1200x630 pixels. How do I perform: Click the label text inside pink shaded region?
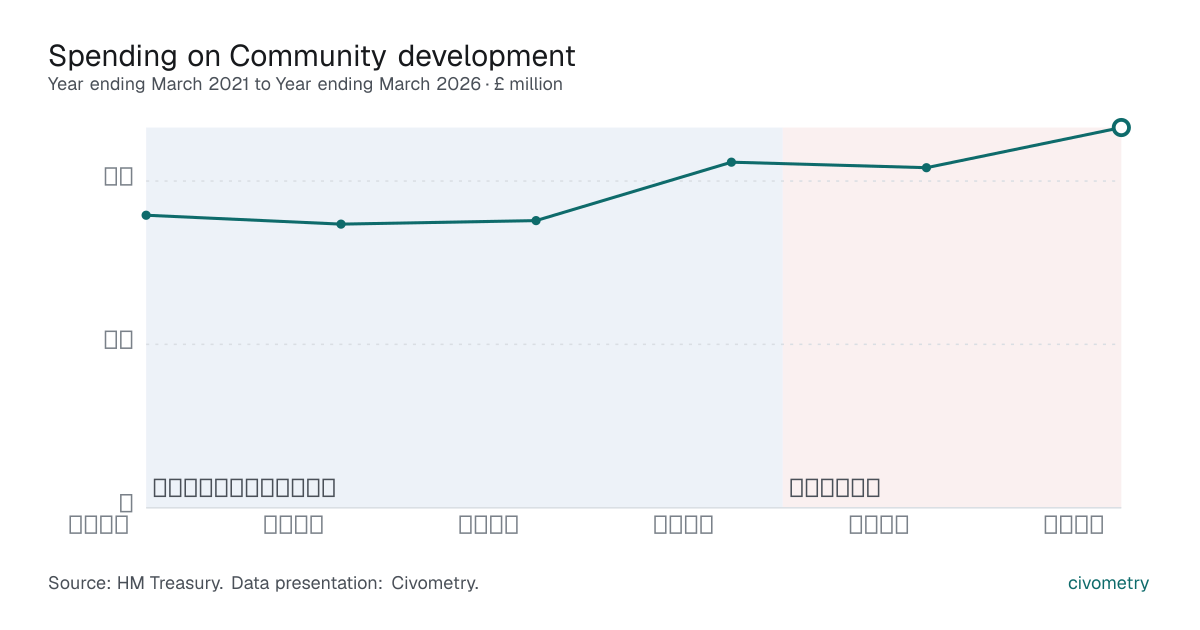[x=835, y=488]
